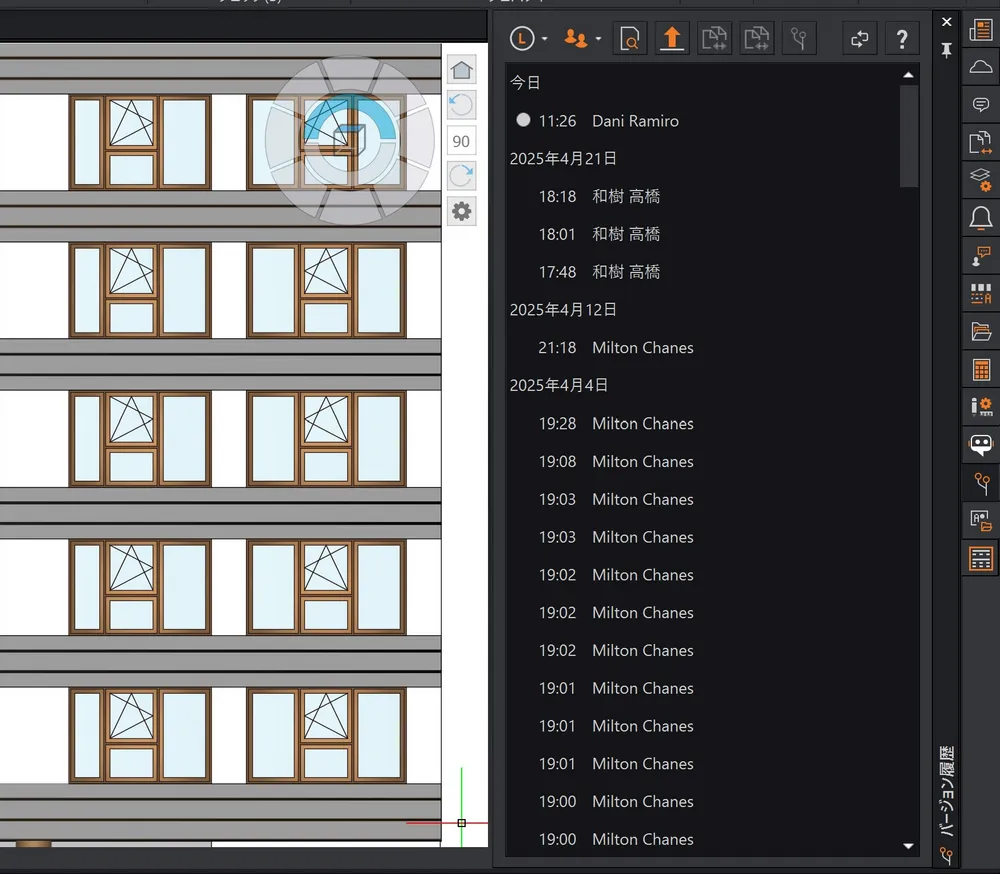The width and height of the screenshot is (1000, 874).
Task: Open the pencil and gear settings palette
Action: click(980, 406)
